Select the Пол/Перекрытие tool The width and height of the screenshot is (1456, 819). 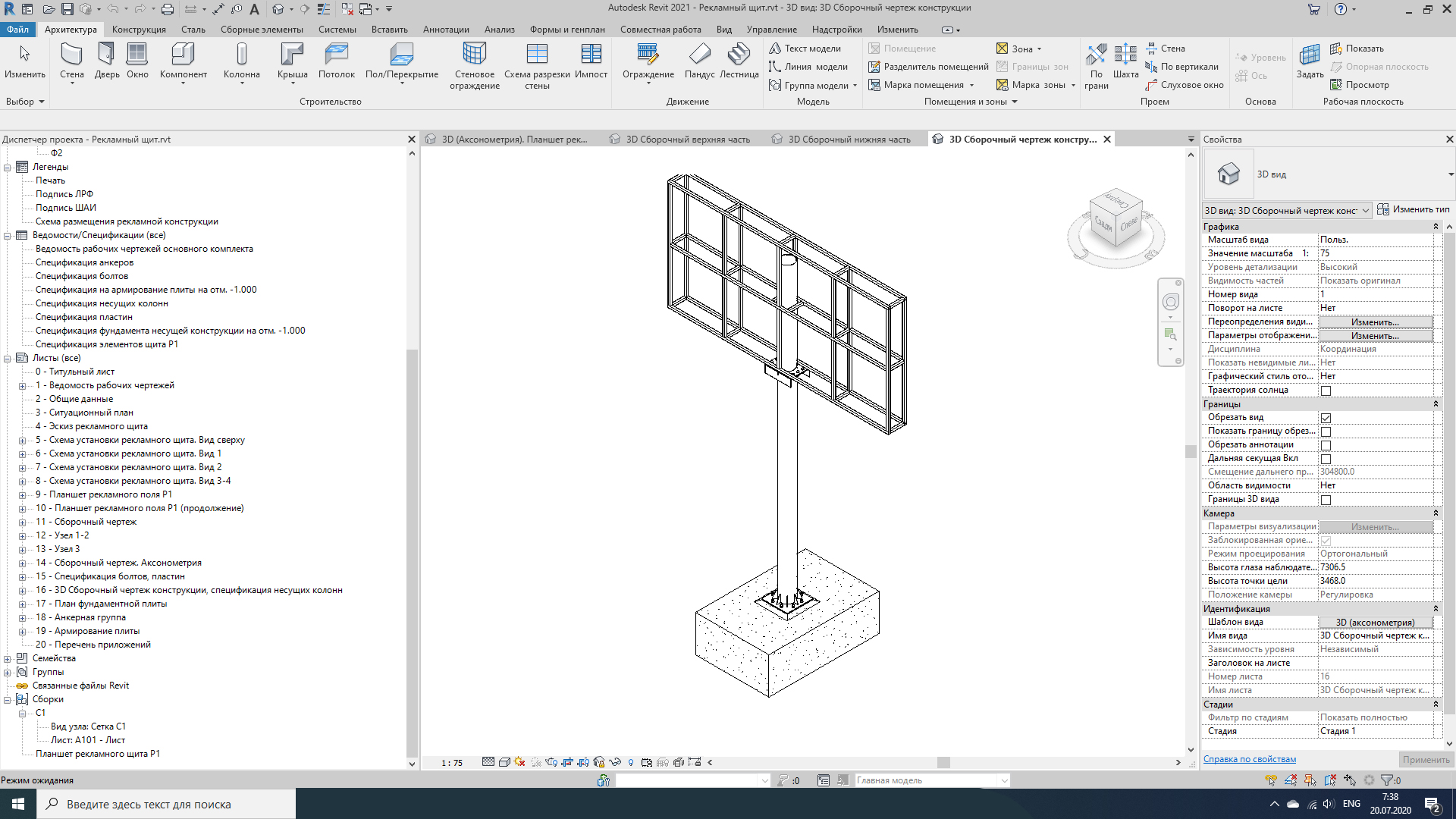(401, 61)
